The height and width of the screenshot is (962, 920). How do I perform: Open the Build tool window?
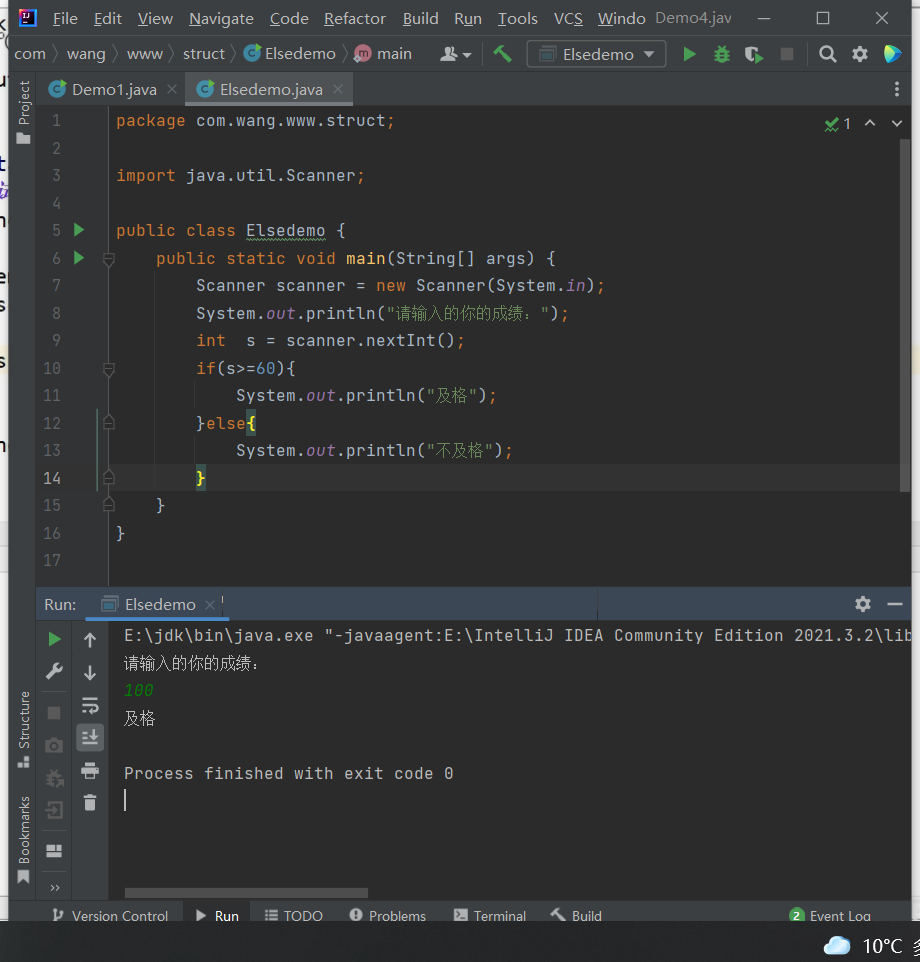pos(576,915)
